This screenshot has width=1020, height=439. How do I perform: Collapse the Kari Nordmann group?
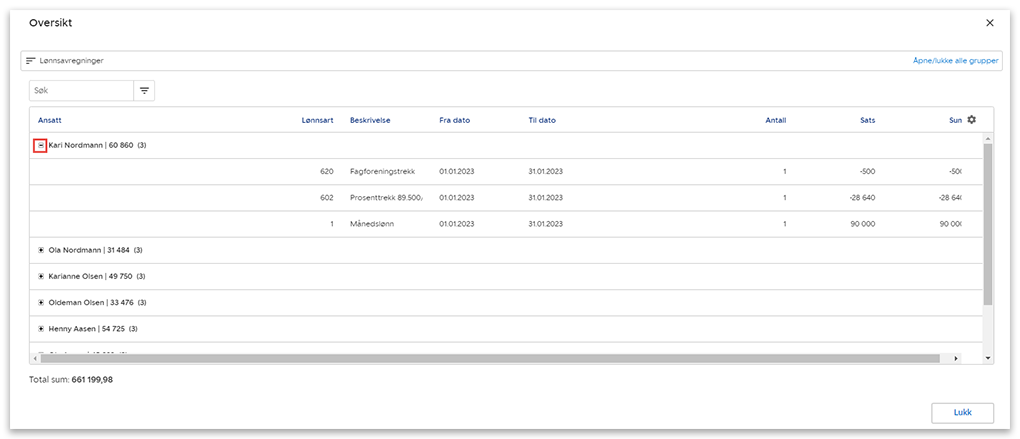(x=41, y=145)
